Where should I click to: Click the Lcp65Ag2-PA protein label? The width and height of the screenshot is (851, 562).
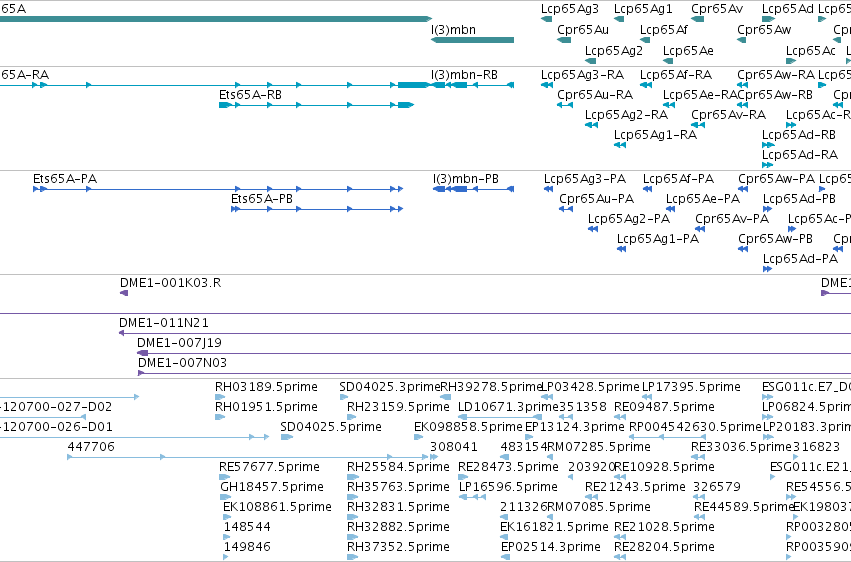(x=629, y=219)
